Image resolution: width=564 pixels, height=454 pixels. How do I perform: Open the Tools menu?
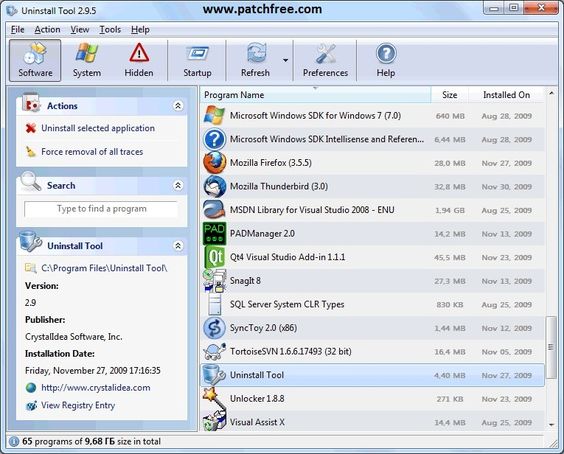(110, 29)
